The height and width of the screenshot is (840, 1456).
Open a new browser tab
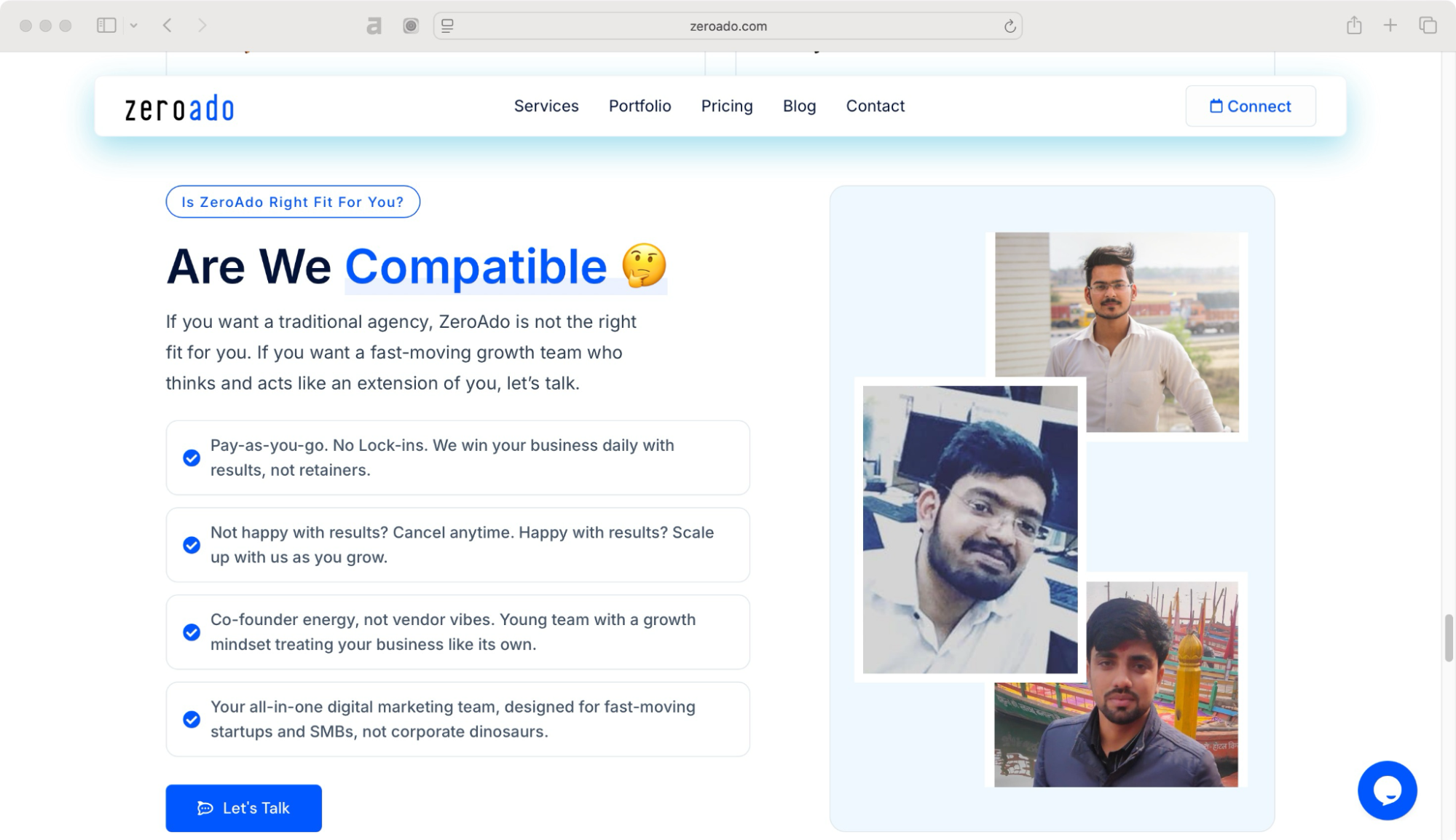pyautogui.click(x=1390, y=25)
